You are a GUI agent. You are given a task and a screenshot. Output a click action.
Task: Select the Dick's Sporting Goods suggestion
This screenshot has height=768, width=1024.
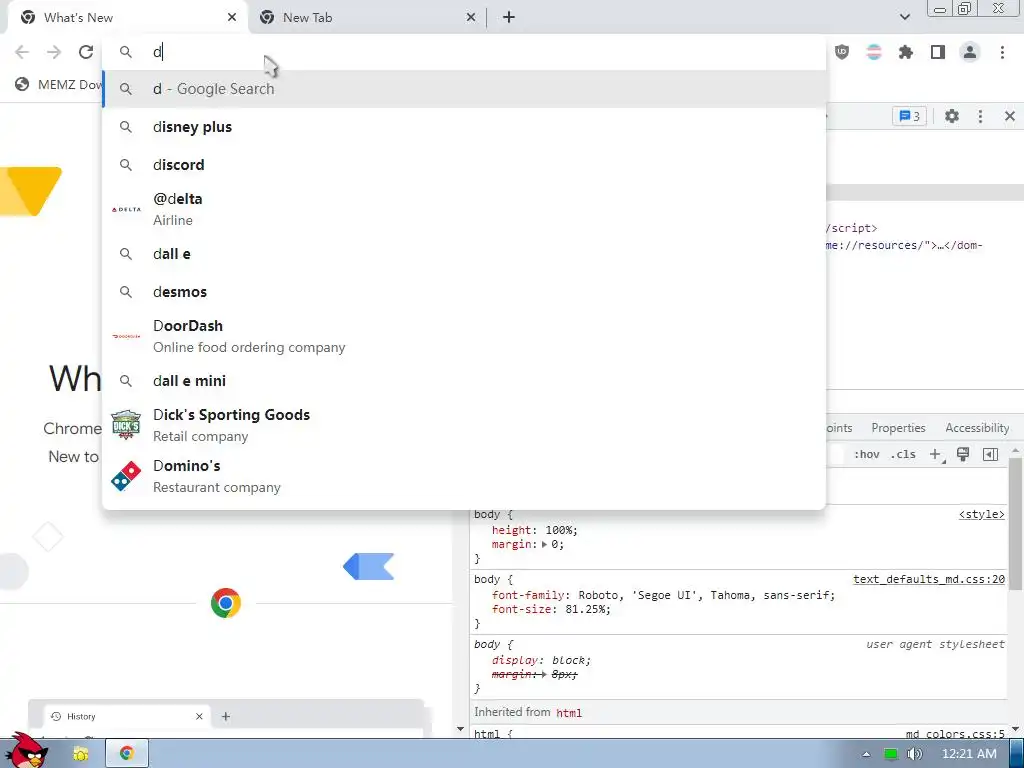[x=464, y=425]
